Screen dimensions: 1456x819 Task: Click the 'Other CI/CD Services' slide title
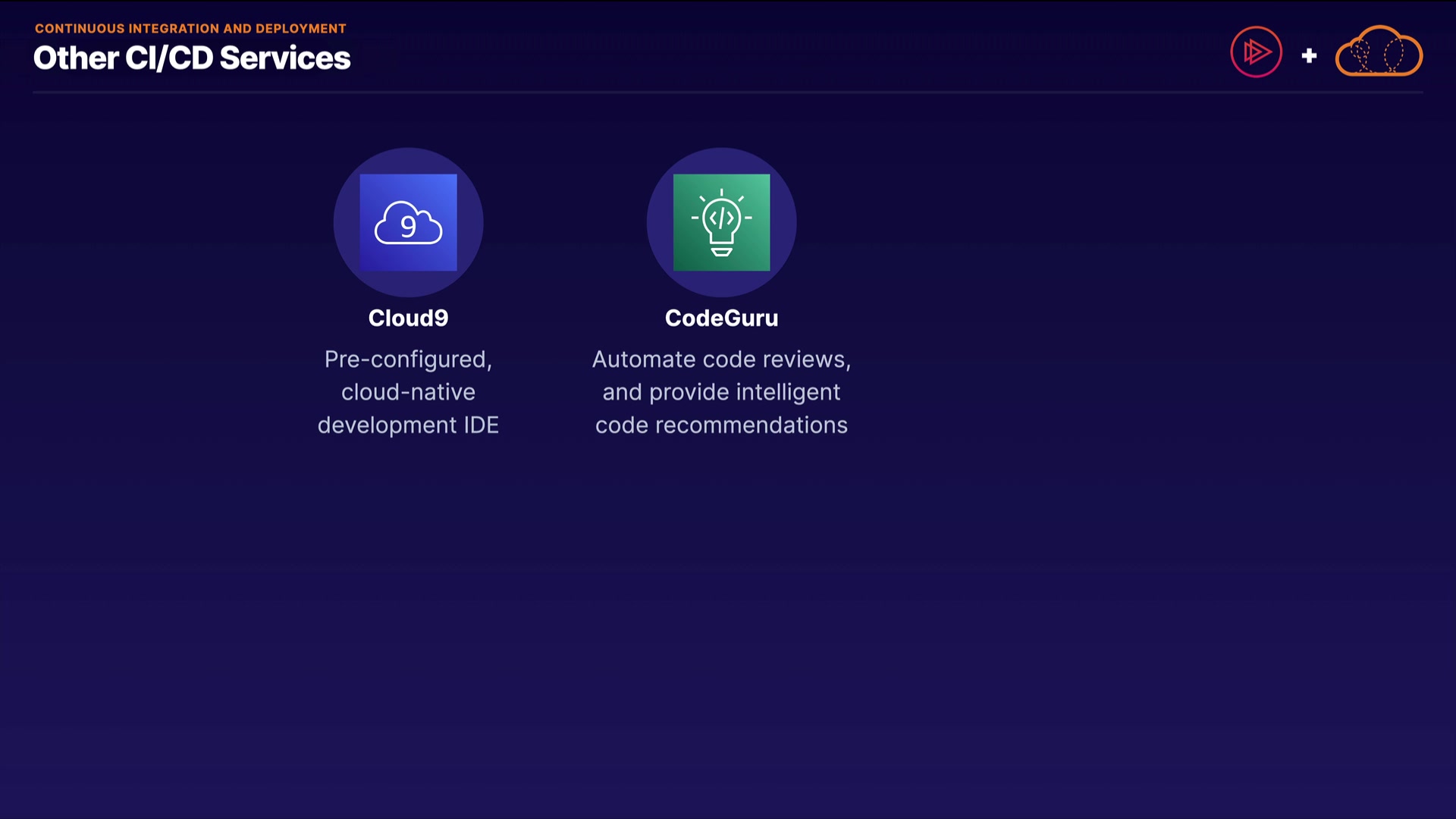click(x=191, y=58)
